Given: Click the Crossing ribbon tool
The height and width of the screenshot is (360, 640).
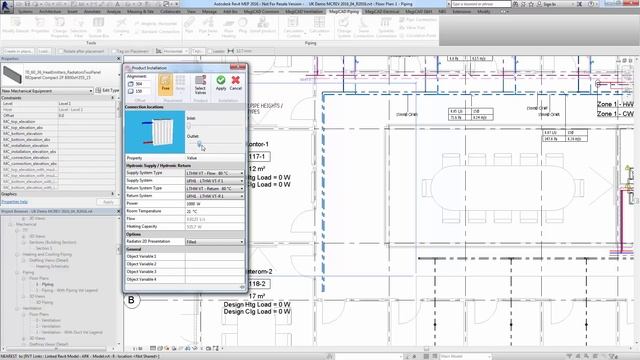Looking at the screenshot, I should (121, 27).
